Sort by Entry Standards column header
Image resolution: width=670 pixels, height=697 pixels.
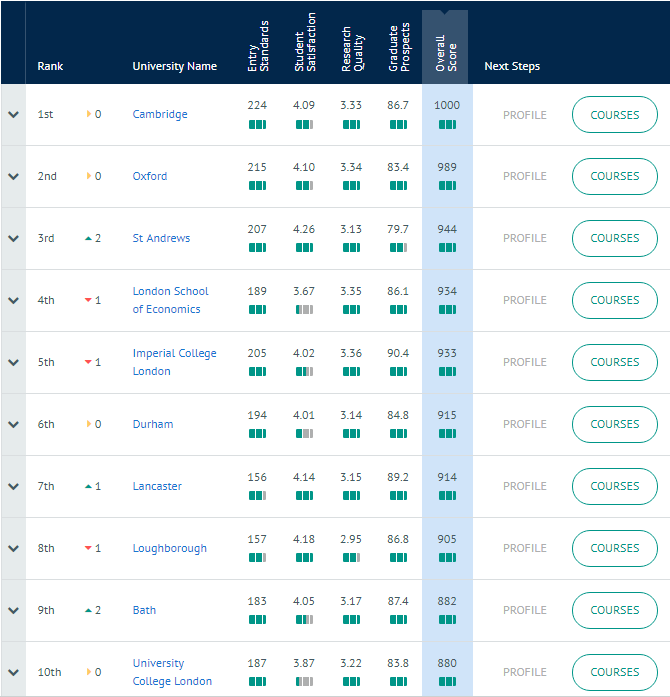click(258, 46)
